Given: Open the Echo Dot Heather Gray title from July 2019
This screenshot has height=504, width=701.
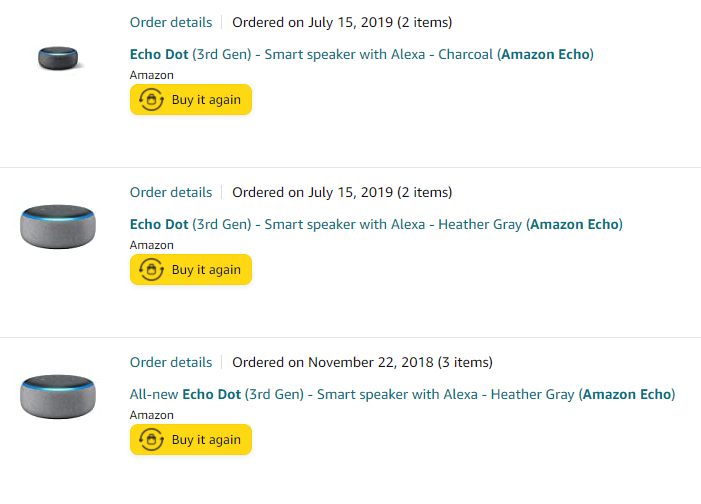Looking at the screenshot, I should pyautogui.click(x=376, y=224).
